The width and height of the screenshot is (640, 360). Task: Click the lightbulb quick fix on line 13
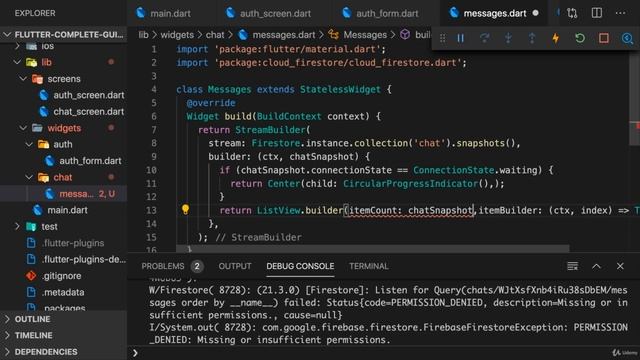(185, 209)
